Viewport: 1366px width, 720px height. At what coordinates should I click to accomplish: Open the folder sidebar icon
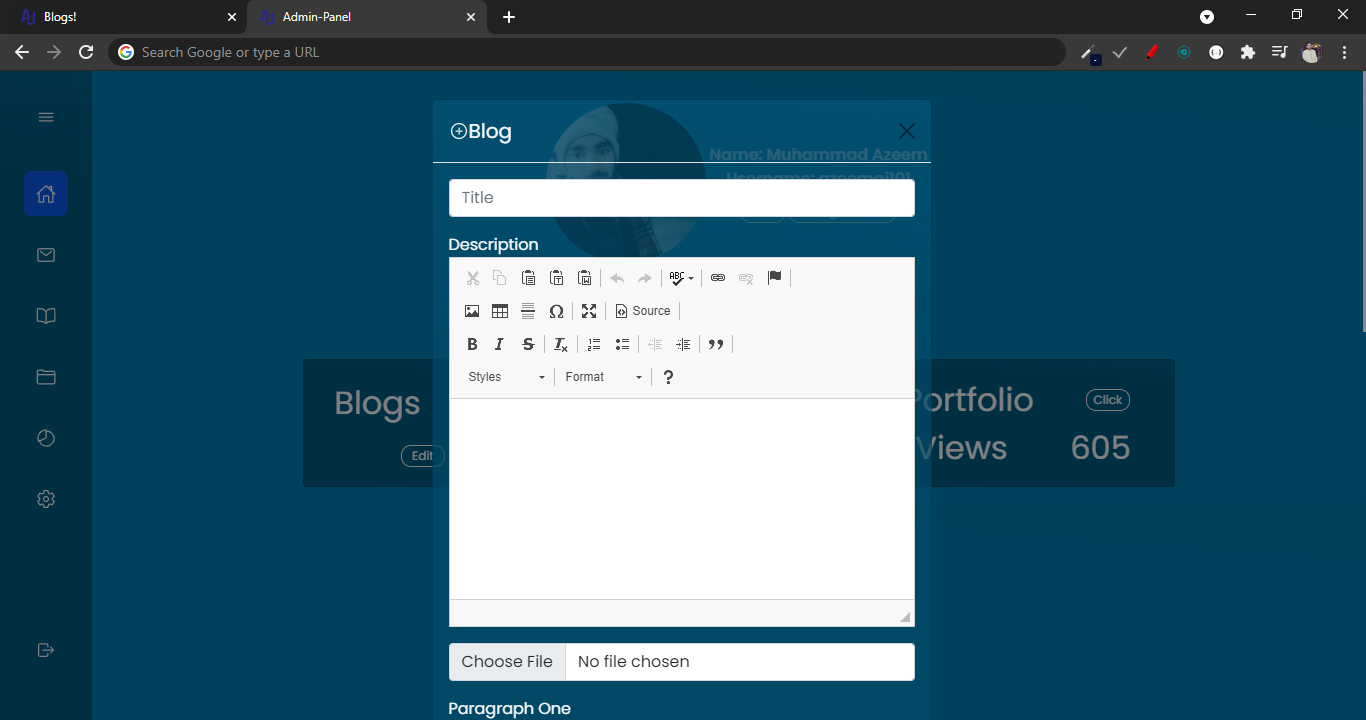click(46, 377)
